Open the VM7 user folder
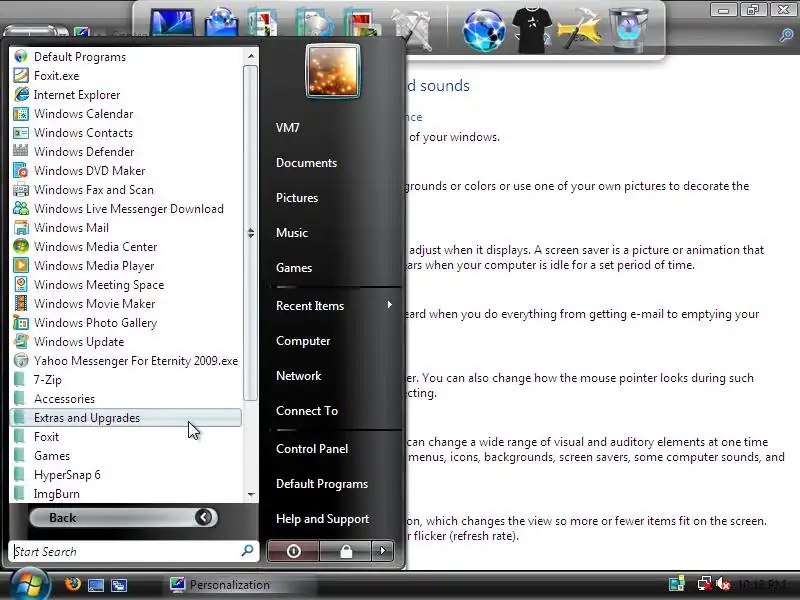The image size is (800, 600). tap(288, 128)
